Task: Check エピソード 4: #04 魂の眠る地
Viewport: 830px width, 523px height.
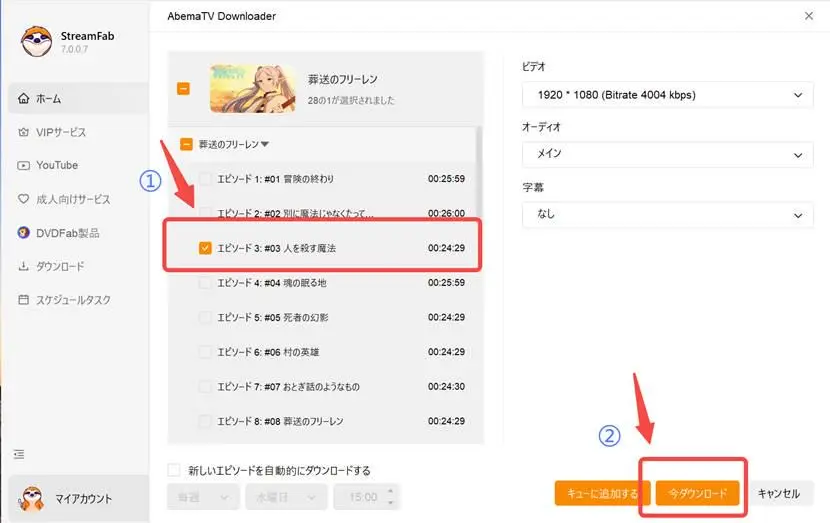Action: point(205,283)
